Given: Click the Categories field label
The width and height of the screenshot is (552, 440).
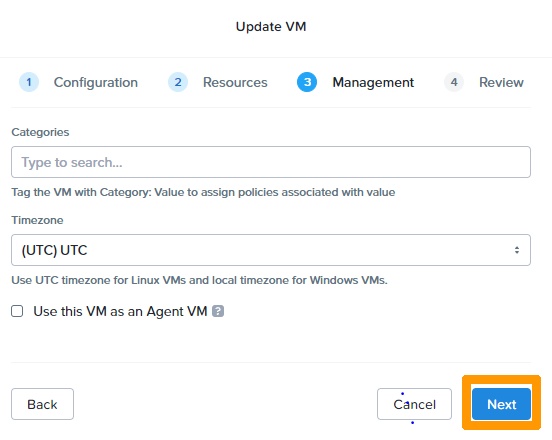Looking at the screenshot, I should click(x=40, y=132).
